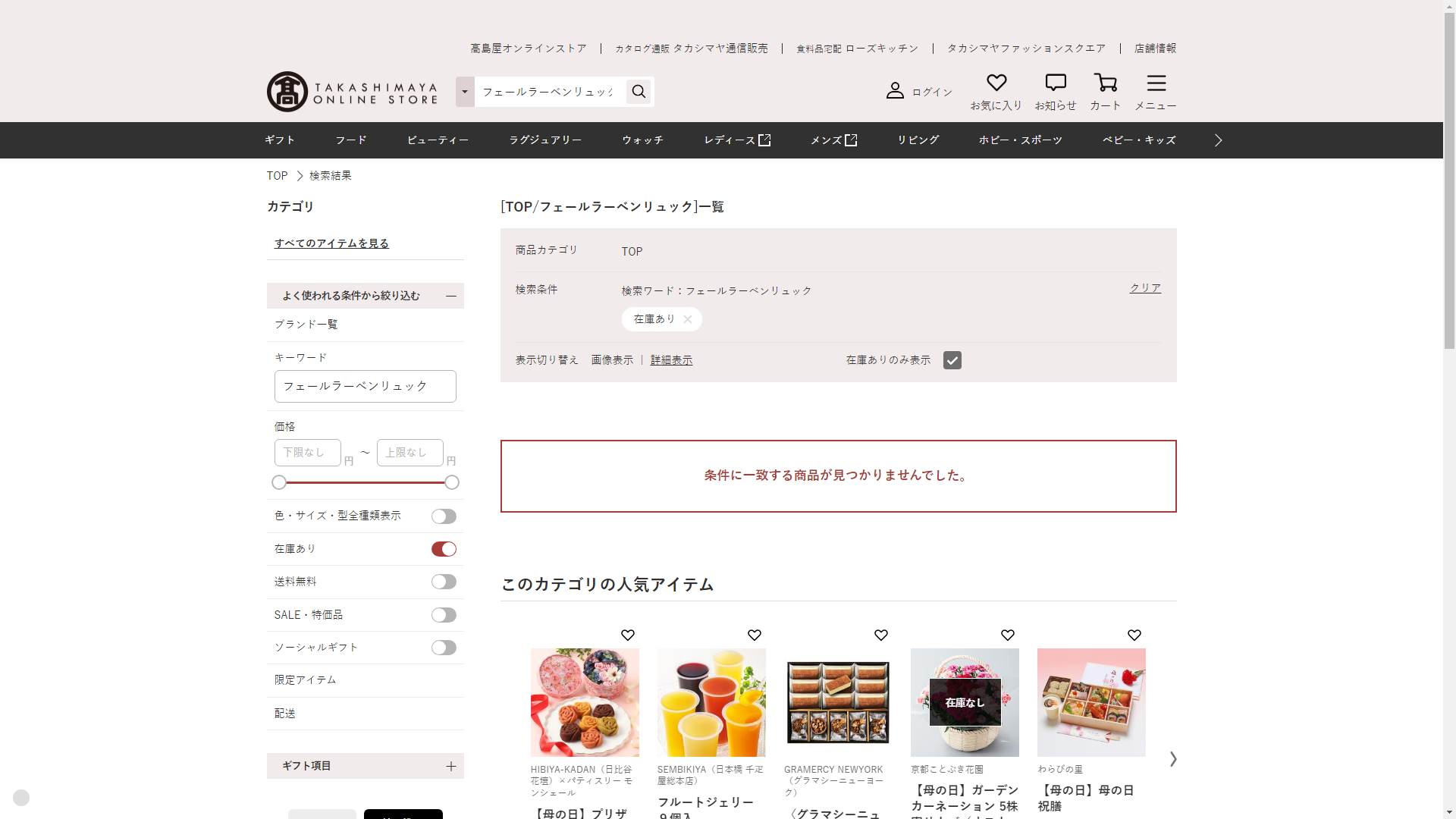Enable the 送料無料 toggle

pos(444,582)
